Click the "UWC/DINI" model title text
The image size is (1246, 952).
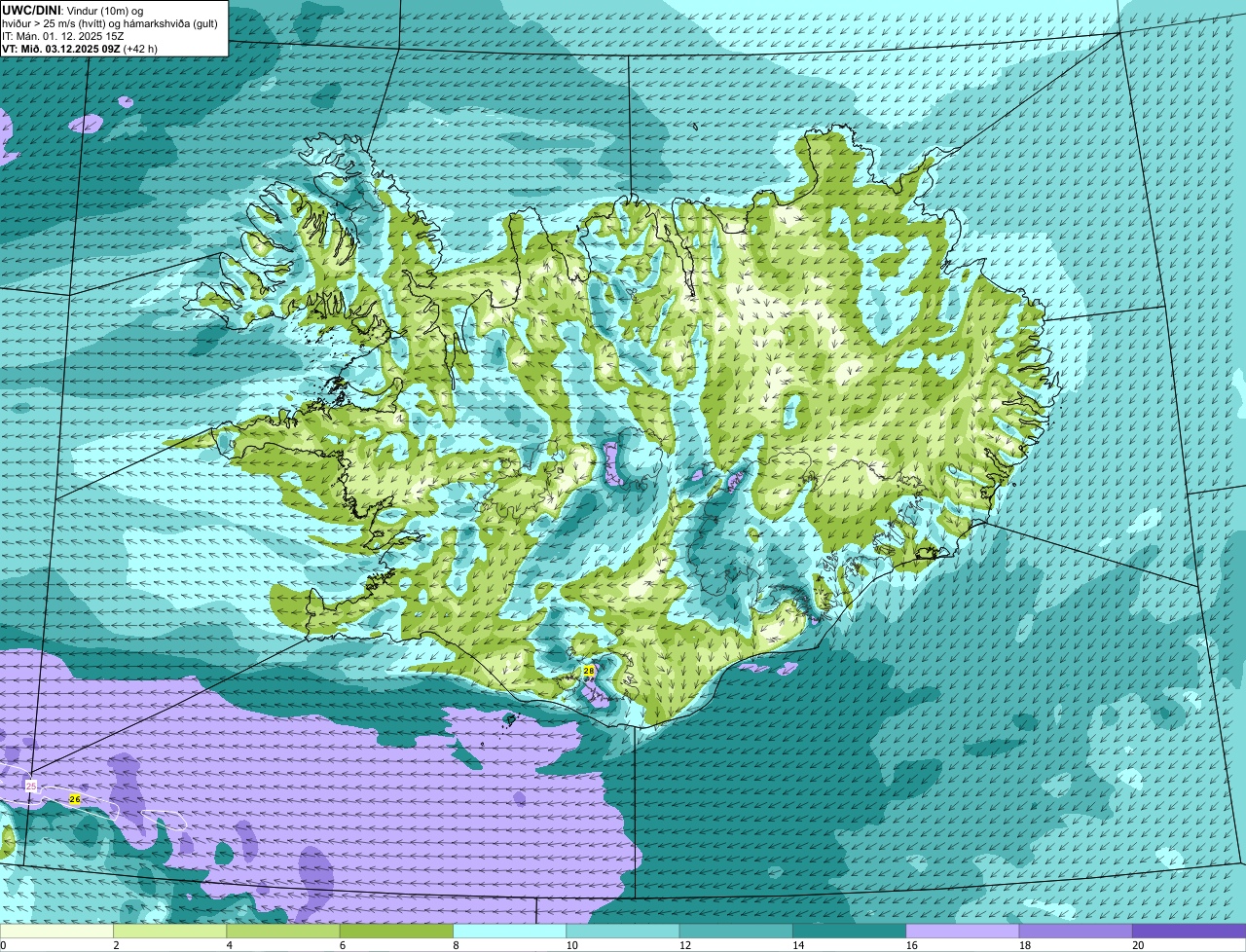(x=32, y=10)
